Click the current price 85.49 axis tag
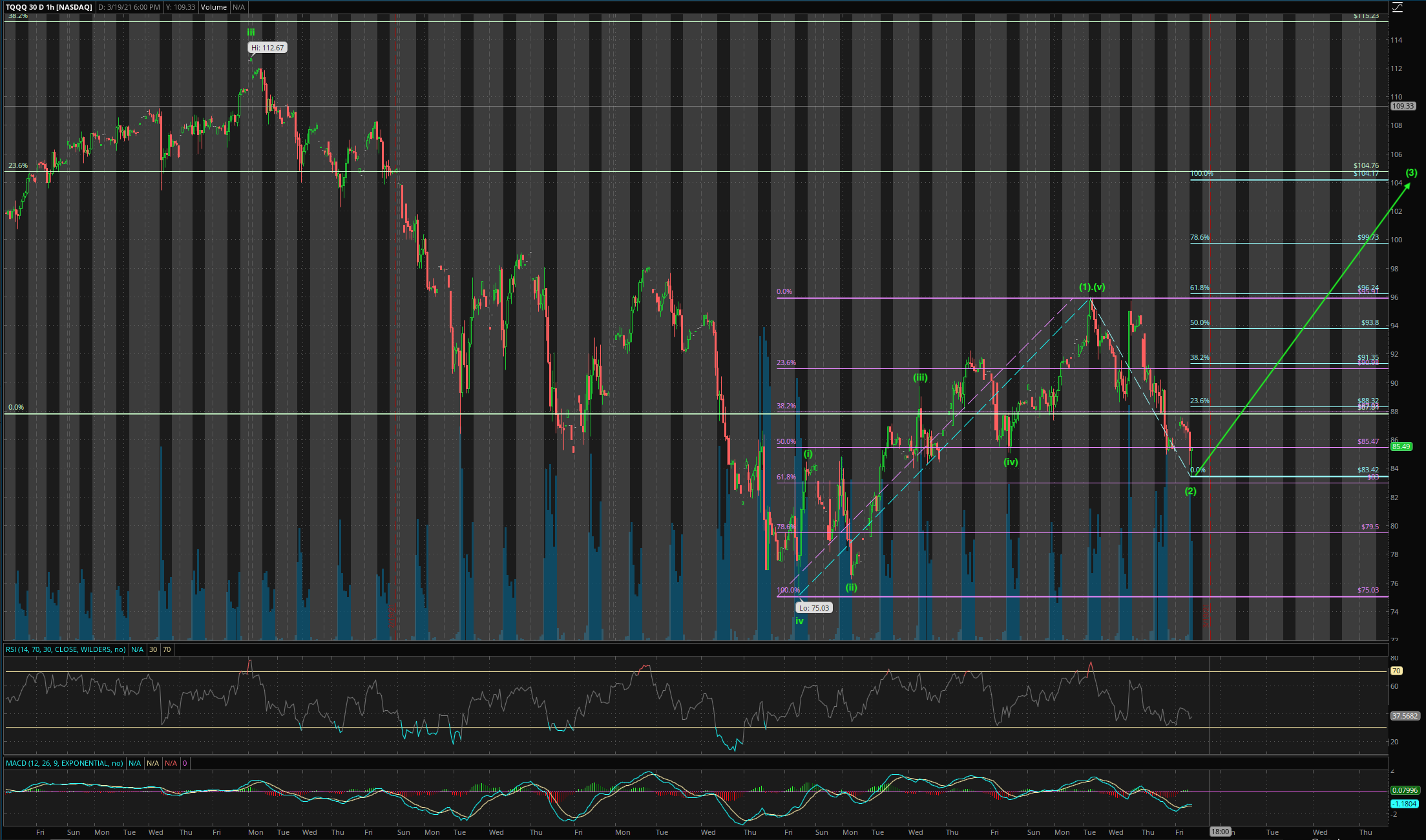This screenshot has width=1426, height=840. pyautogui.click(x=1401, y=446)
